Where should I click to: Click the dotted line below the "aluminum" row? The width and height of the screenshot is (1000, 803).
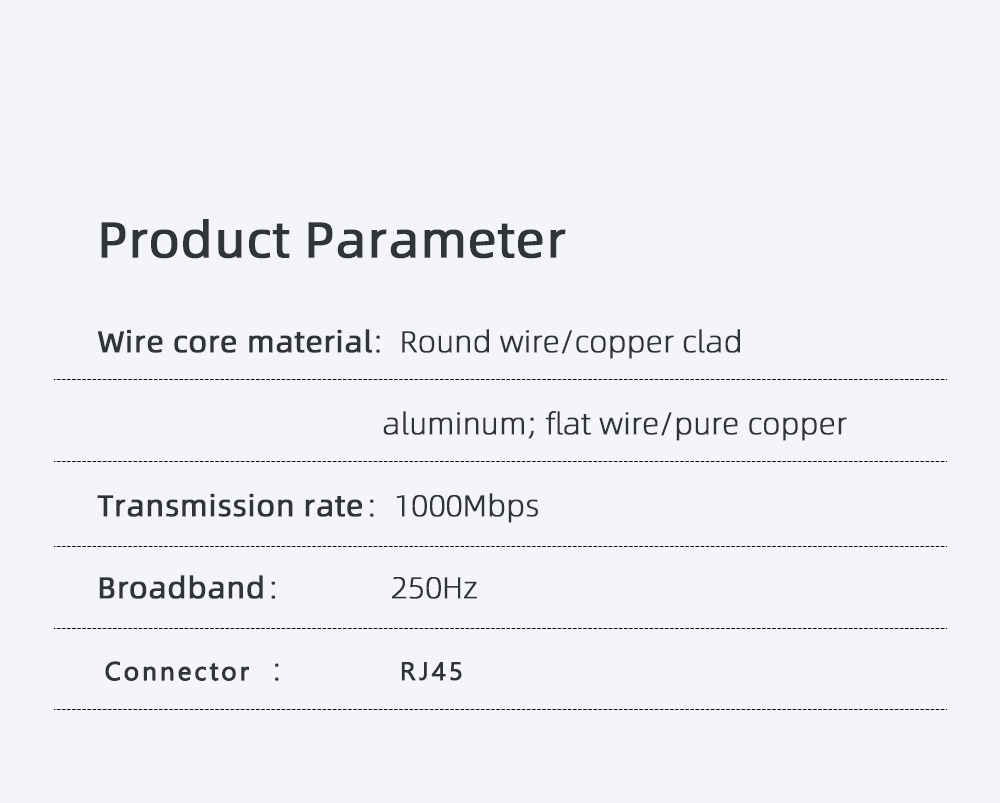(x=500, y=462)
